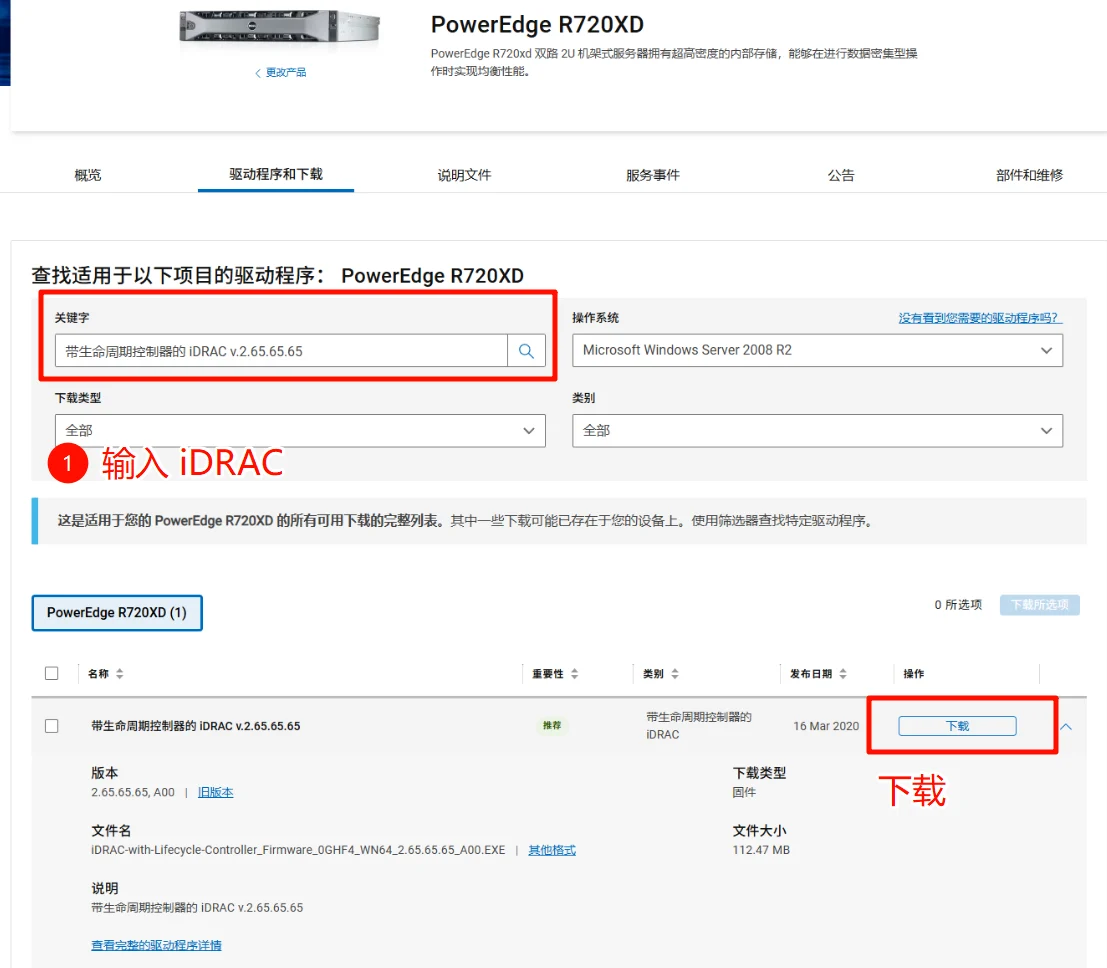Click the 更改产品 link
The width and height of the screenshot is (1107, 968).
[x=286, y=73]
